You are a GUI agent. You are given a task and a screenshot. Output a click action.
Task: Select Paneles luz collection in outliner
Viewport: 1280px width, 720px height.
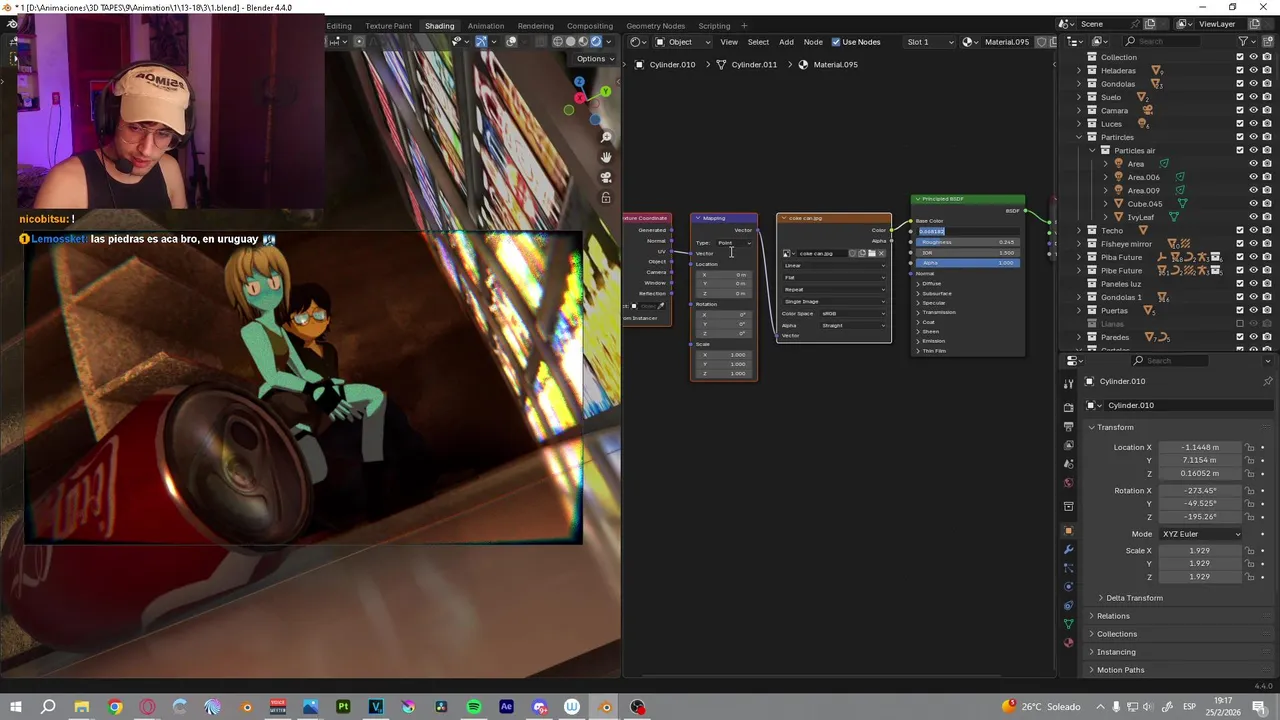(1120, 284)
